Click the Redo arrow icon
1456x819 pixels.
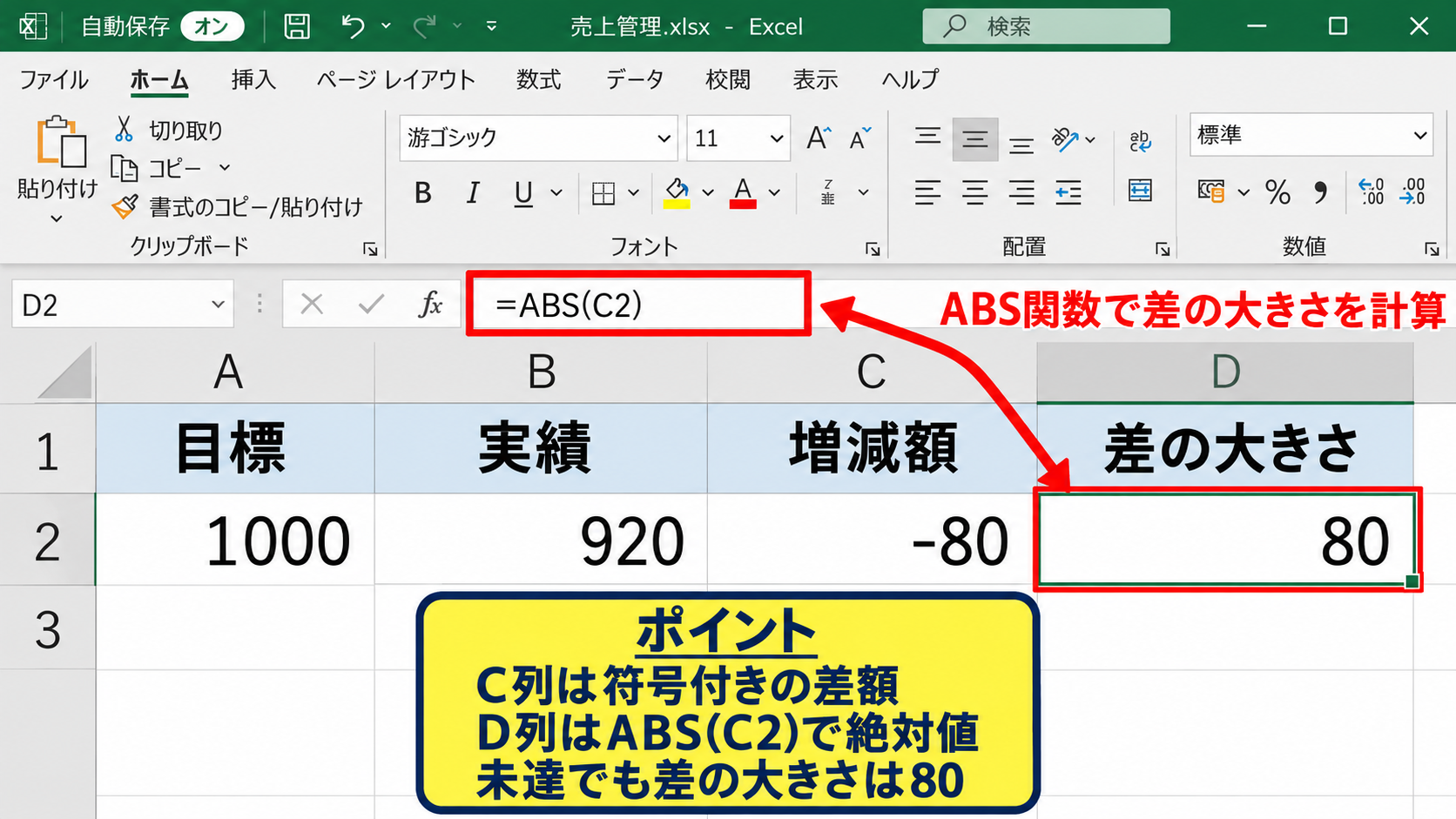click(x=425, y=26)
